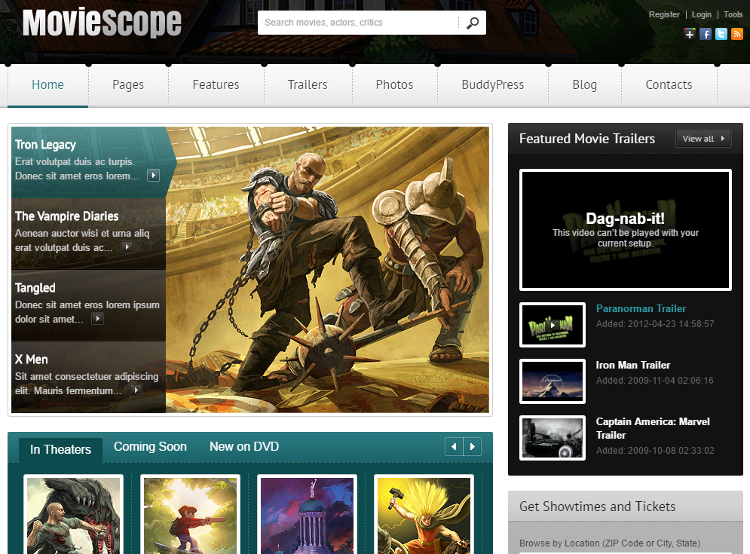Open the domed building movie poster
750x554 pixels.
pos(307,515)
